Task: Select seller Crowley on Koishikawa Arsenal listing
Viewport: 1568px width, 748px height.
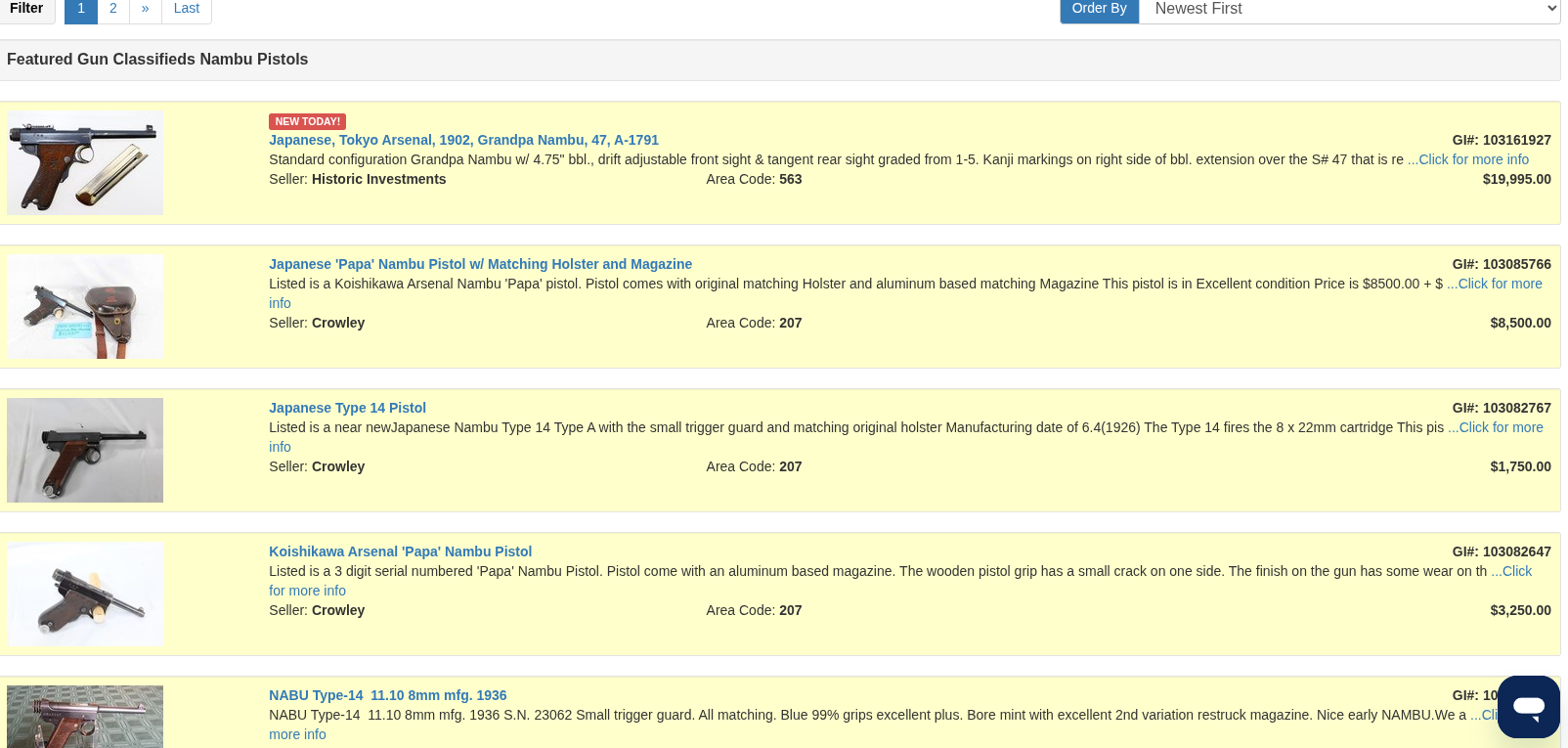Action: pyautogui.click(x=338, y=610)
